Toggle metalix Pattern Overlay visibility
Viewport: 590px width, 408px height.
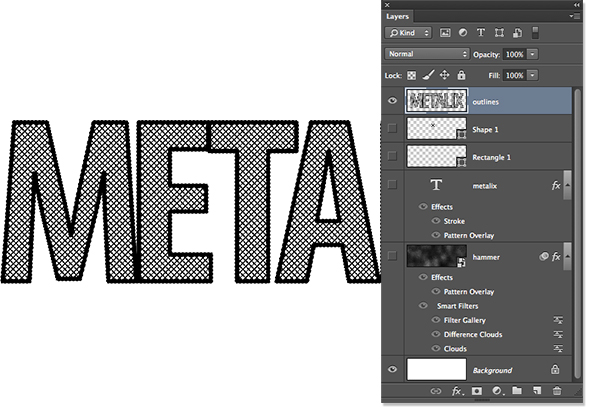coord(436,235)
